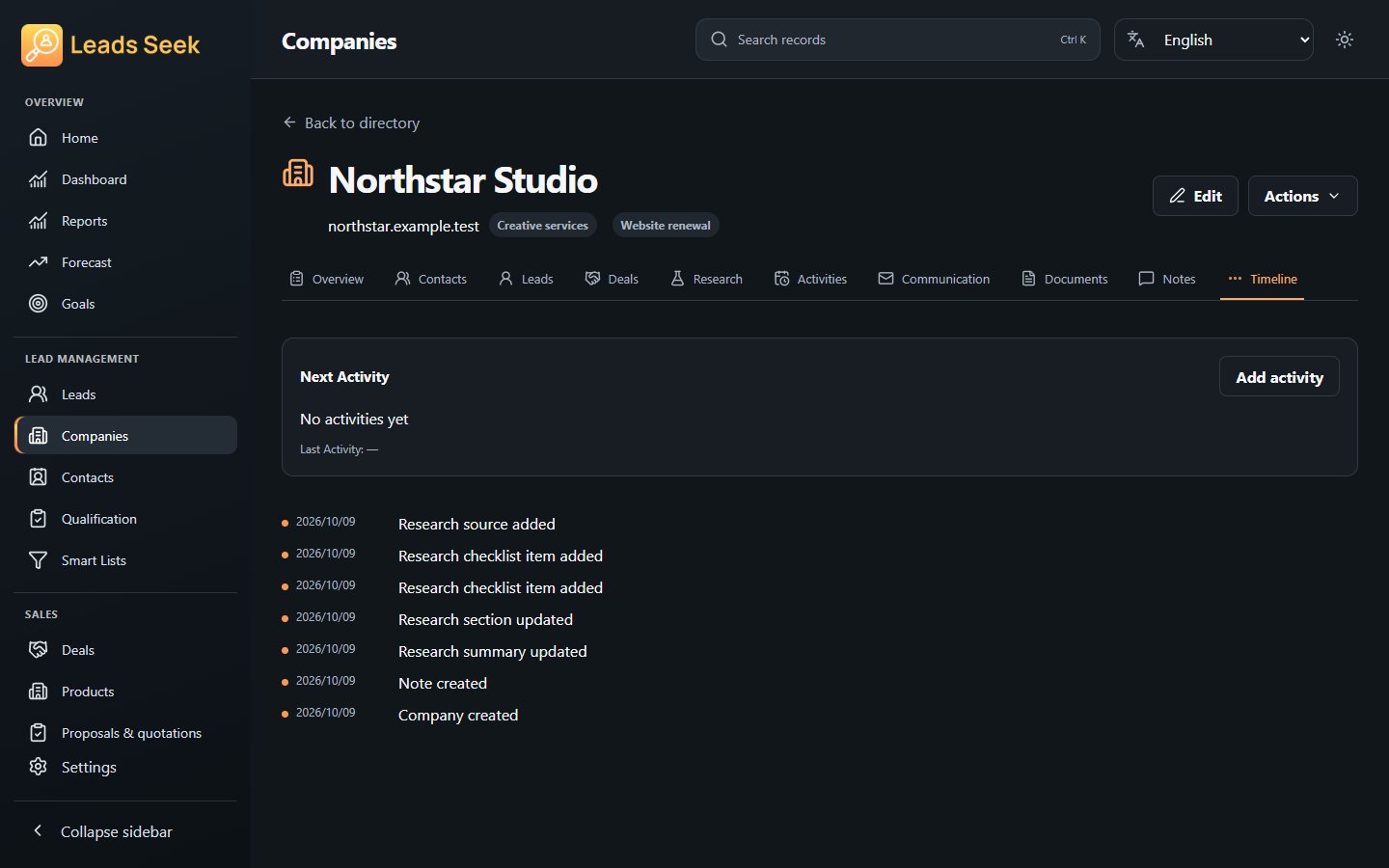This screenshot has height=868, width=1389.
Task: Open the Activities tab
Action: pos(810,279)
